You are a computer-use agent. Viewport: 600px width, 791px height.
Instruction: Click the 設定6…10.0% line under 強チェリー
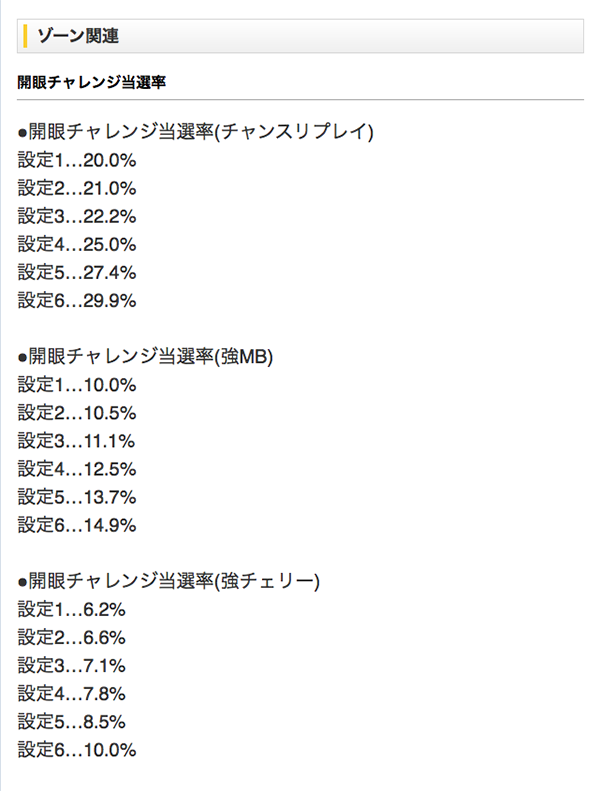(x=77, y=749)
